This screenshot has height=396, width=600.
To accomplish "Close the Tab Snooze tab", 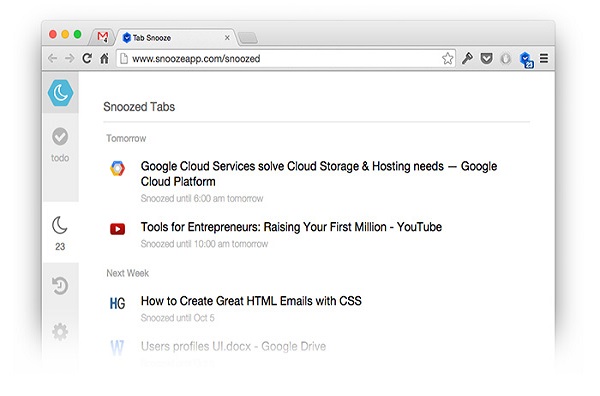I will coord(227,37).
